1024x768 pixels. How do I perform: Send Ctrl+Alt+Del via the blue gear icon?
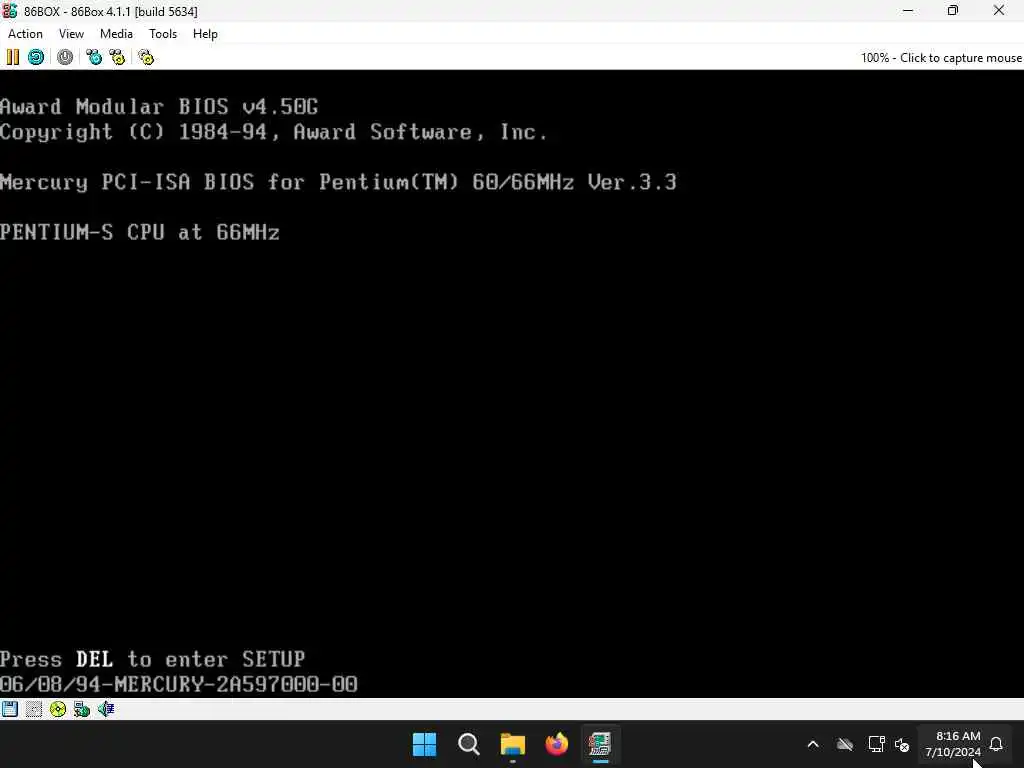point(94,57)
